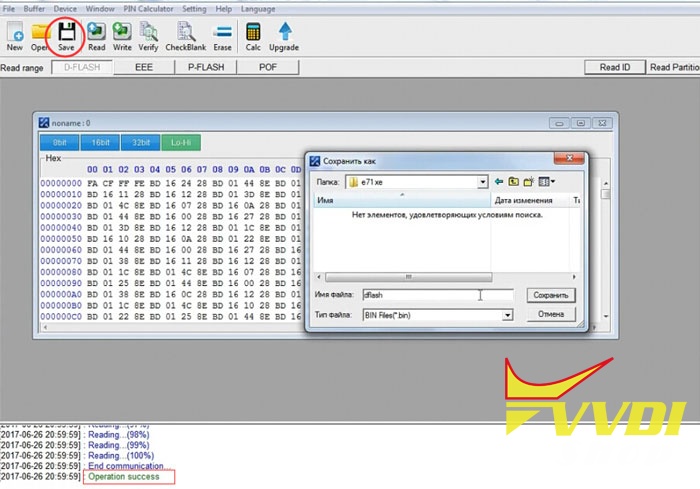Click the Read ID button
Screen dimensions: 700x489
click(x=615, y=67)
